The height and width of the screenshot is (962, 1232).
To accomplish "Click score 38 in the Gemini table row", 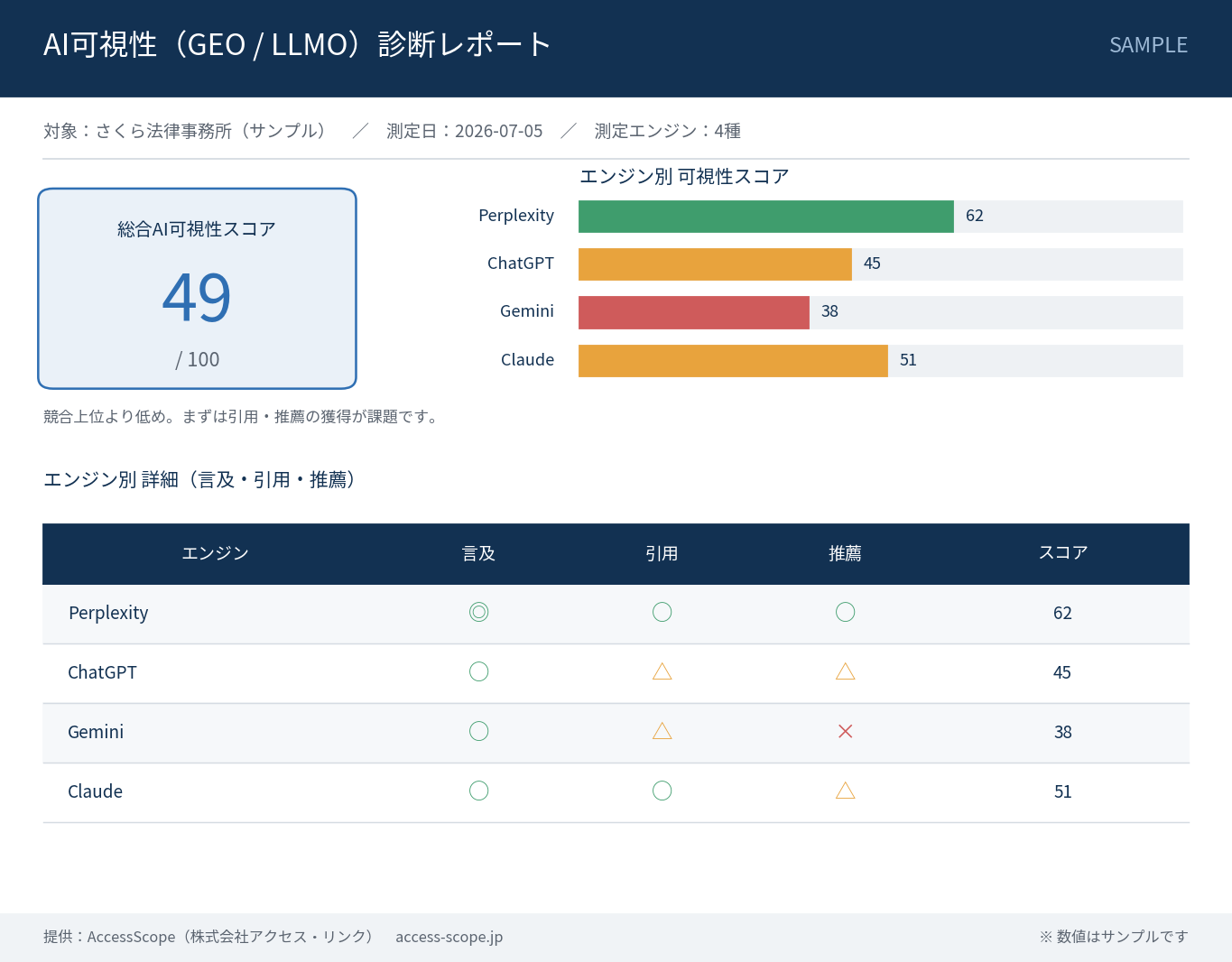I will 1063,732.
